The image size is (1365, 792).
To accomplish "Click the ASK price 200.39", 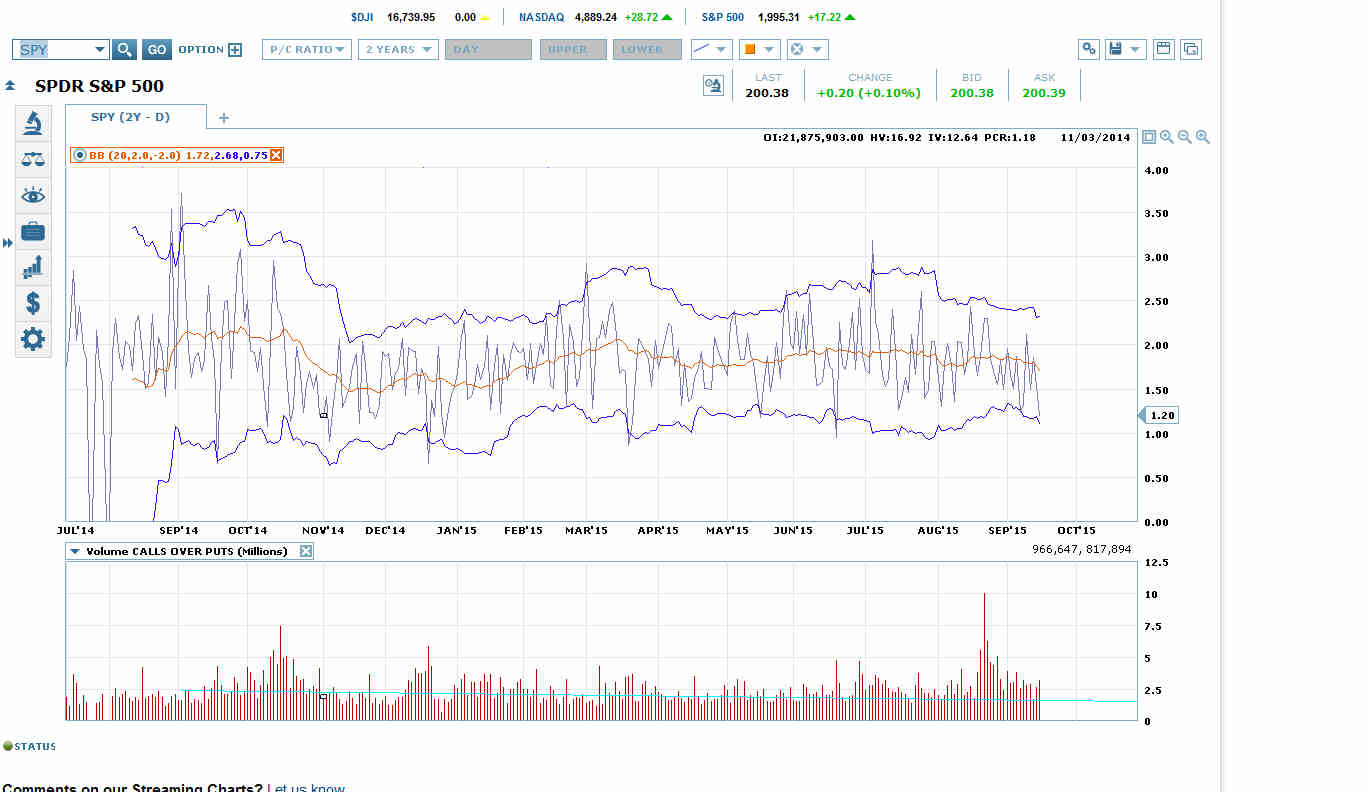I will coord(1044,93).
